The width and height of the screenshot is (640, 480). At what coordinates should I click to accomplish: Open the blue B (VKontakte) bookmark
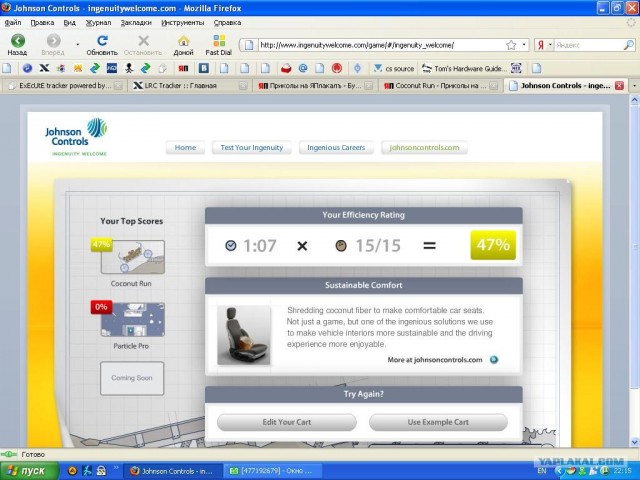tap(204, 69)
